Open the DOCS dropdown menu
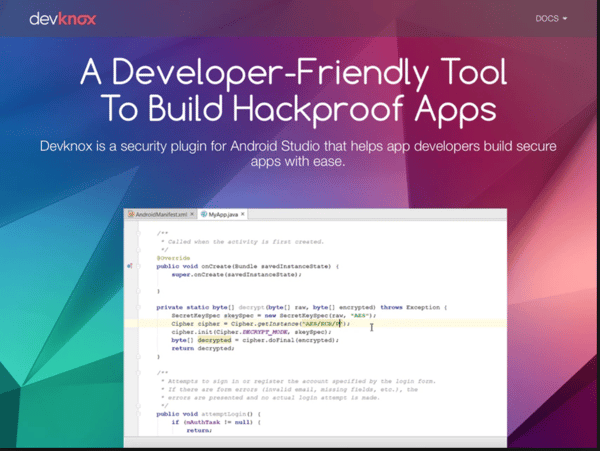 click(x=550, y=18)
